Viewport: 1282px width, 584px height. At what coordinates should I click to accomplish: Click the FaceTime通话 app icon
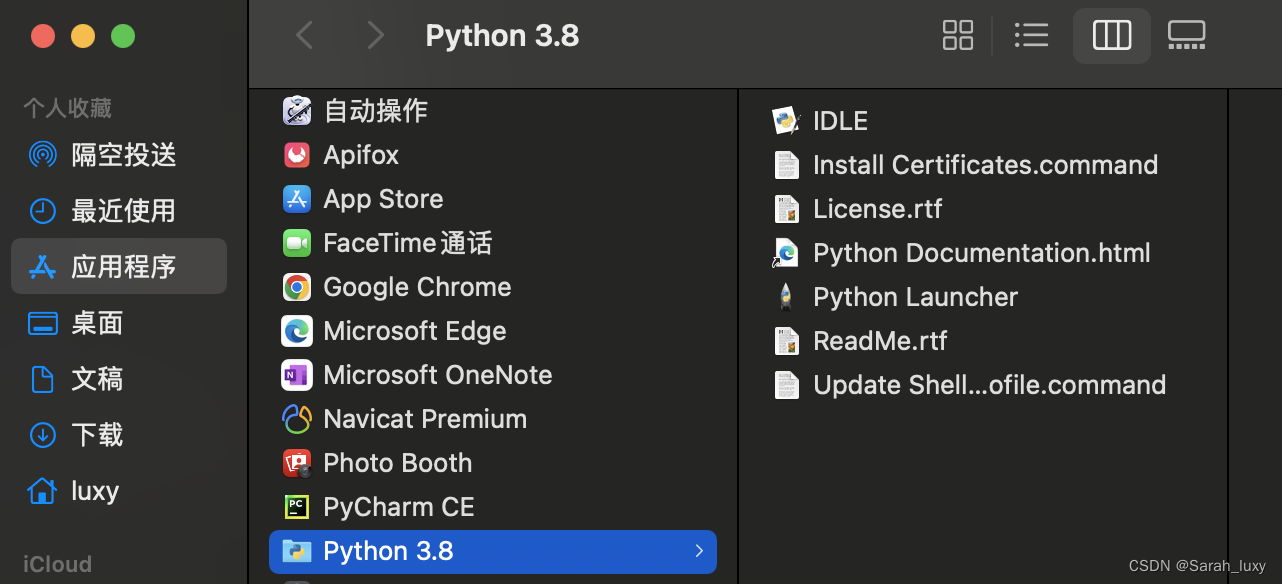tap(297, 243)
